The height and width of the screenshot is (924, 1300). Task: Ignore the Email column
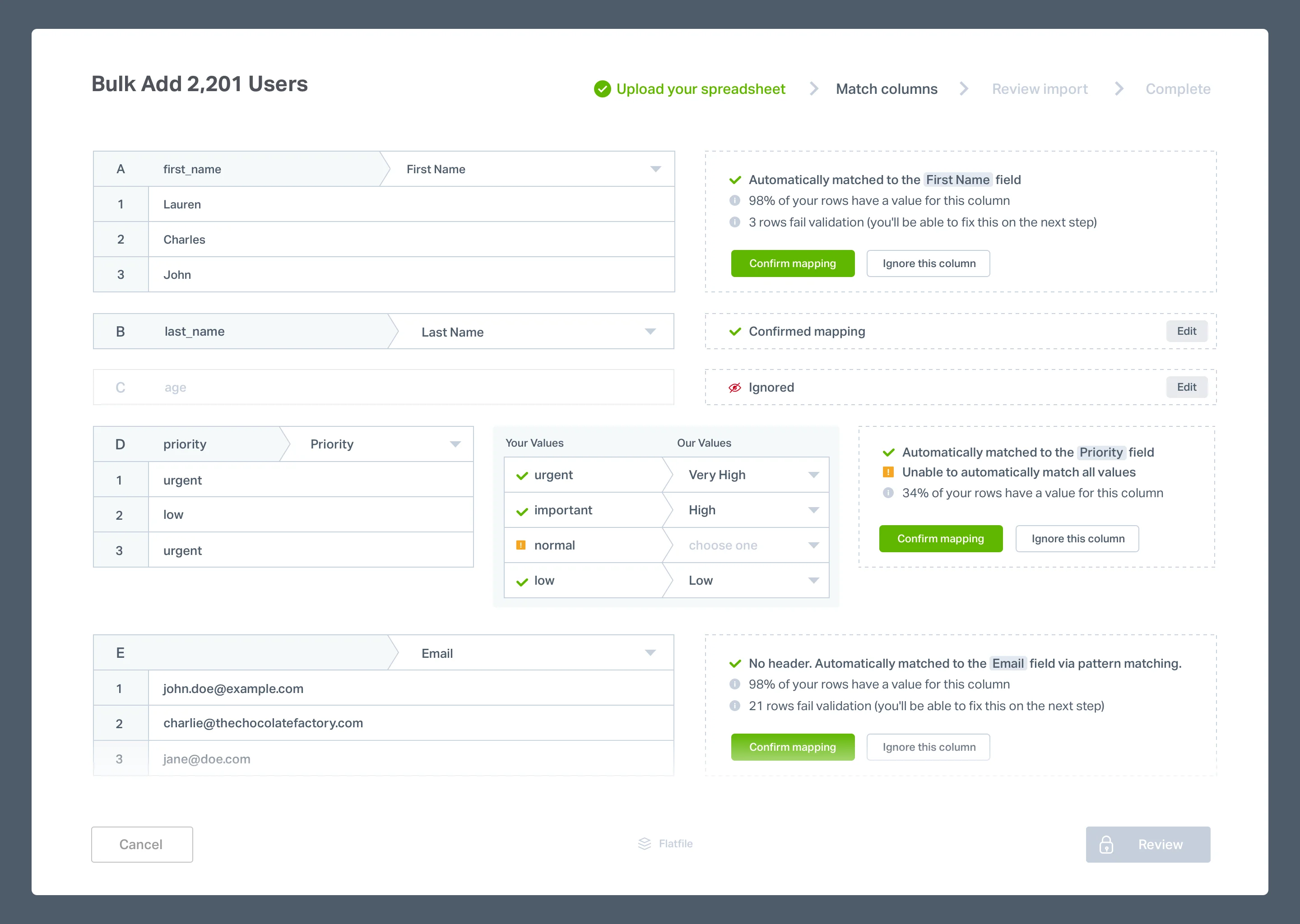coord(928,747)
